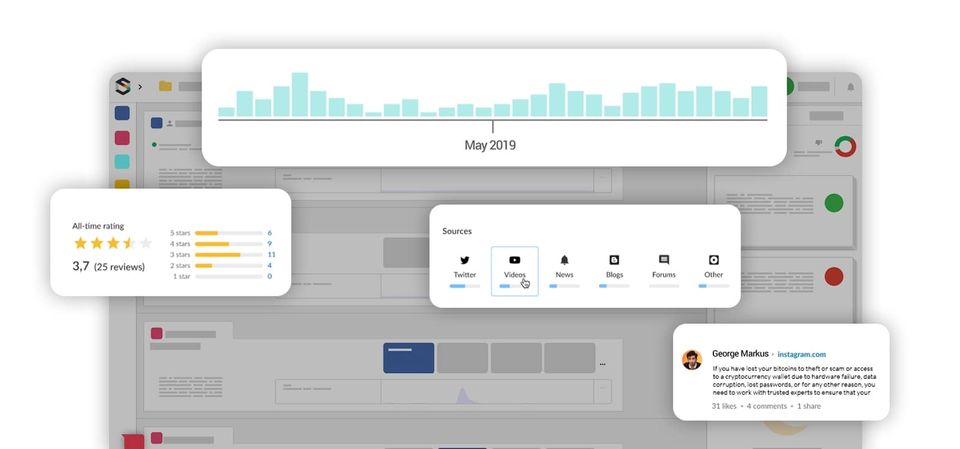The image size is (960, 449).
Task: Click the 5 stars count 6
Action: tap(269, 233)
